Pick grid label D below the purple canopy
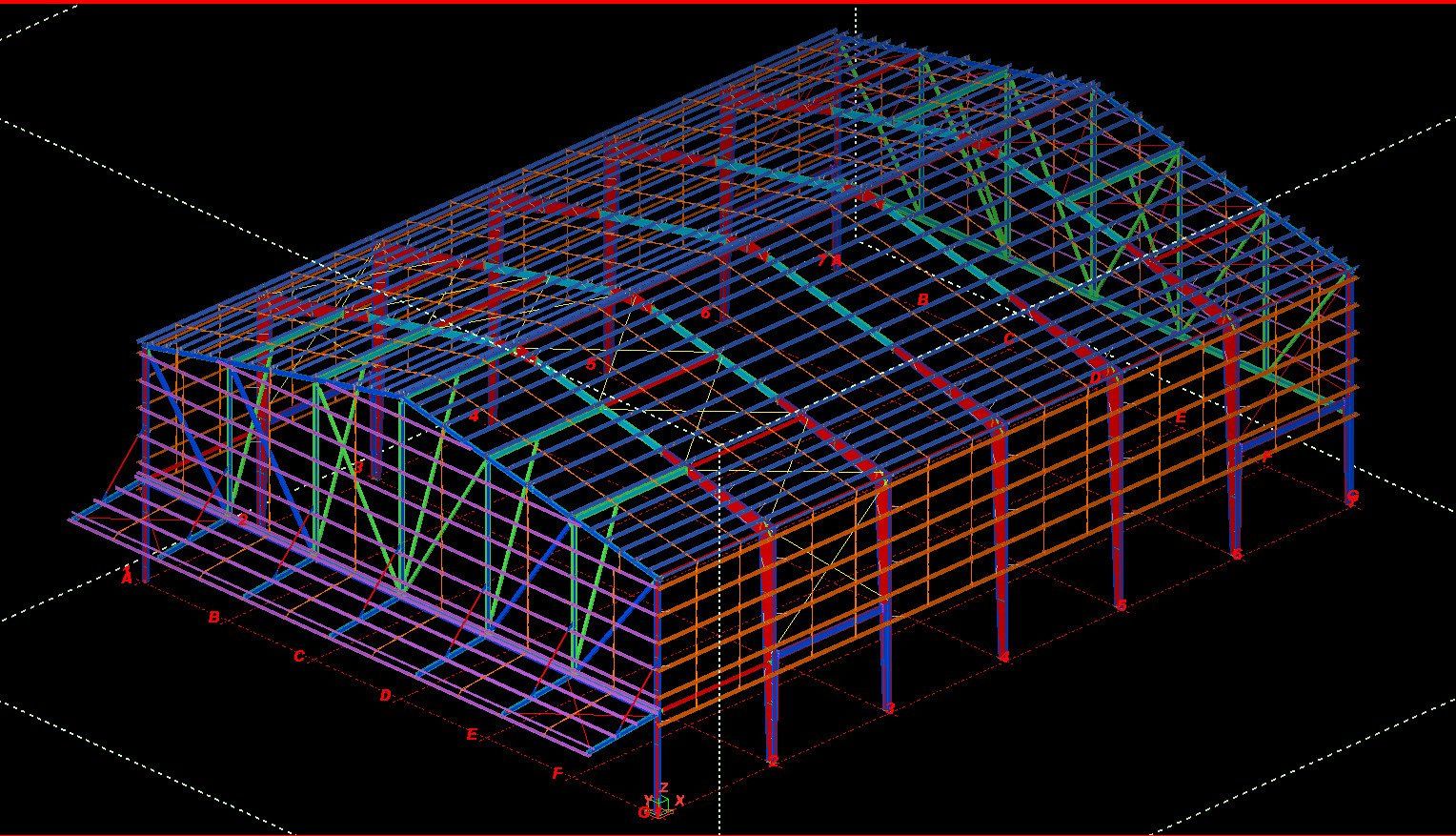1456x836 pixels. click(x=385, y=696)
